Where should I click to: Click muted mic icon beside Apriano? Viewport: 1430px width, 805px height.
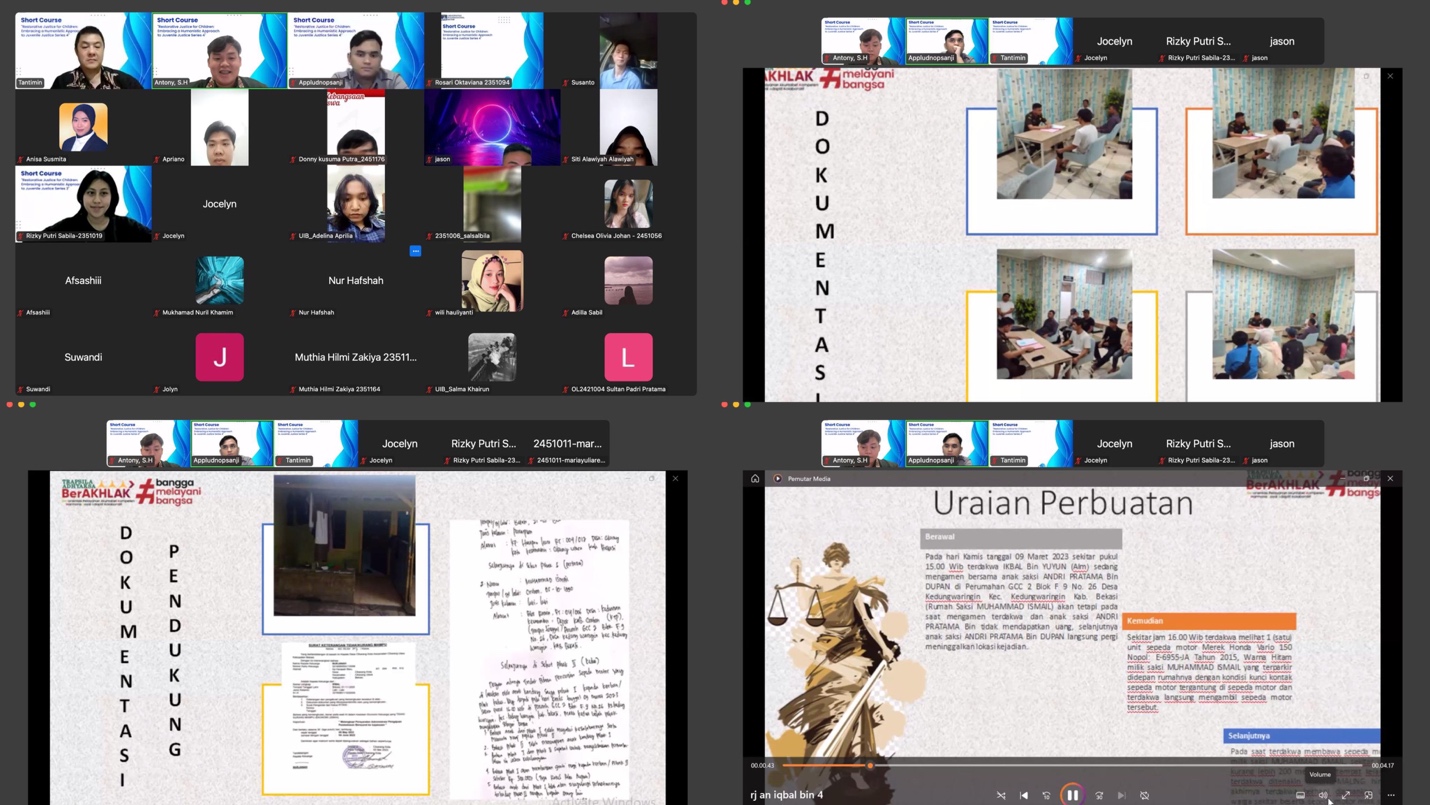[157, 159]
